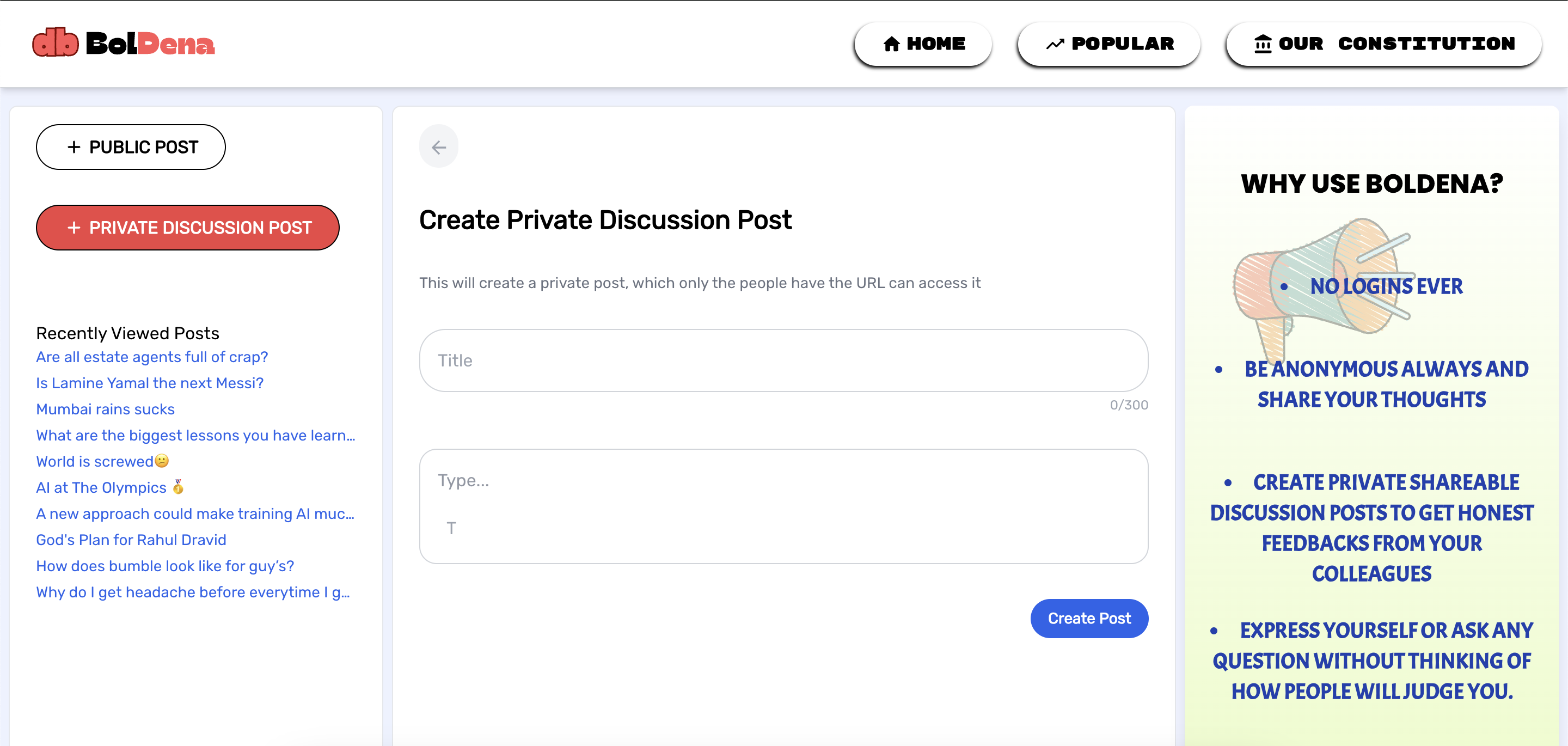Open 'World is screwed' post
Viewport: 1568px width, 746px height.
102,462
